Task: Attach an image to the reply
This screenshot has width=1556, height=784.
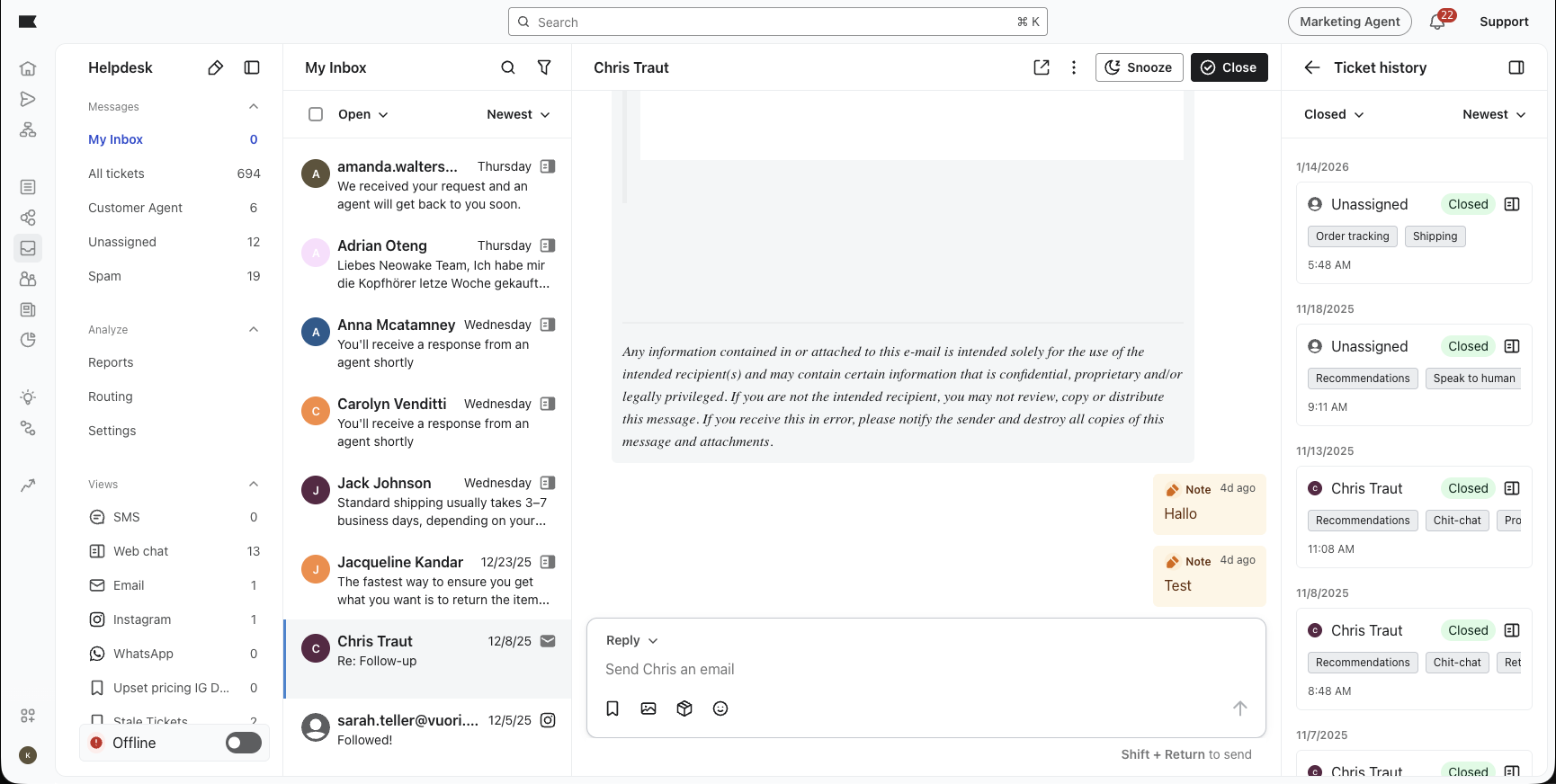Action: tap(648, 708)
